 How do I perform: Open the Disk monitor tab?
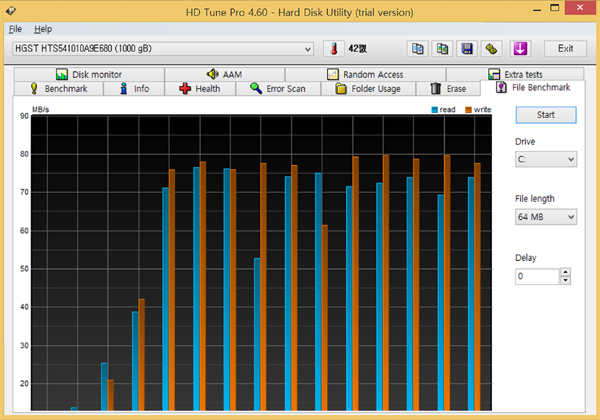click(x=89, y=74)
